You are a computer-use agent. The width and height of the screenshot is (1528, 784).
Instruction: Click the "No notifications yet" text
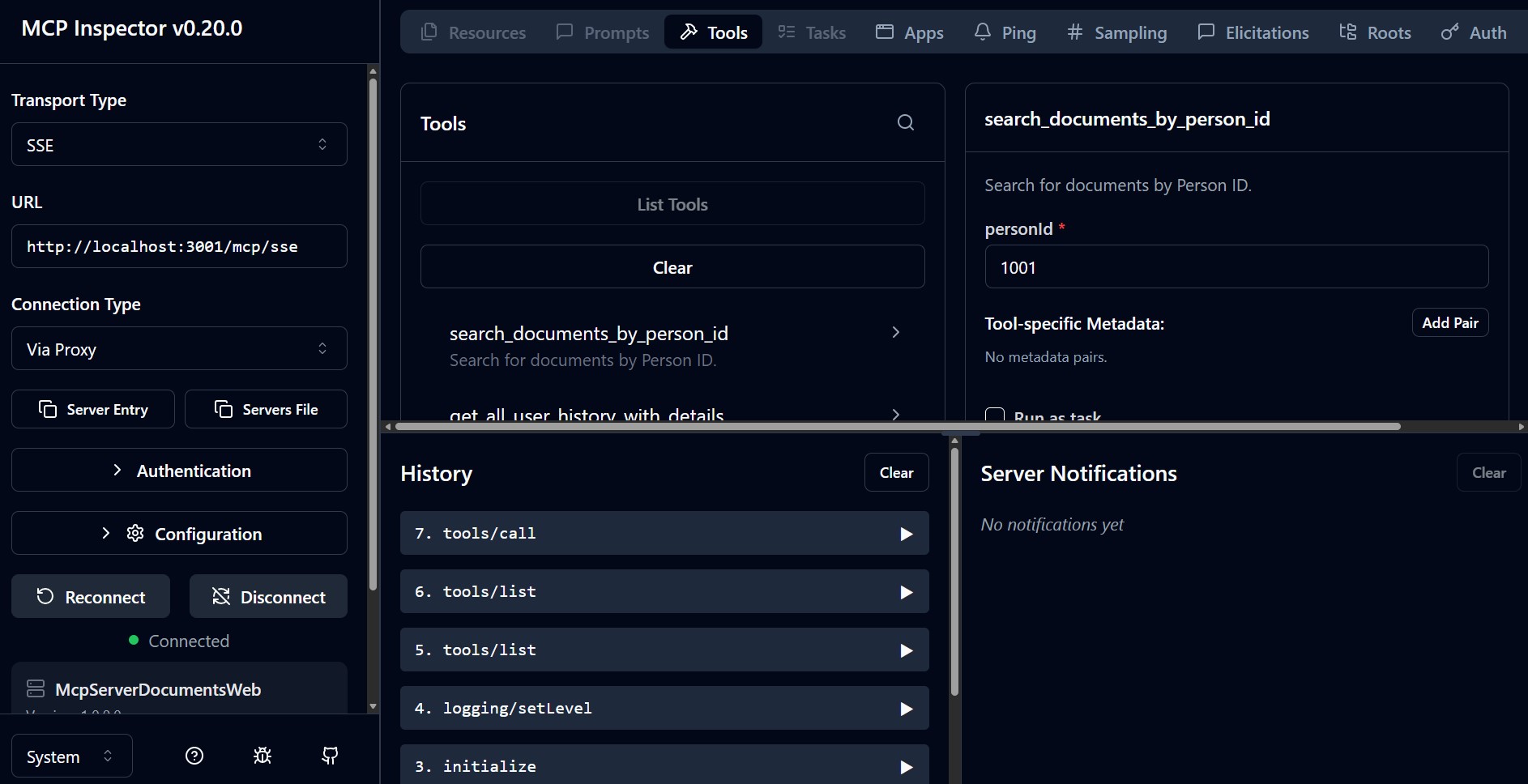[x=1052, y=524]
